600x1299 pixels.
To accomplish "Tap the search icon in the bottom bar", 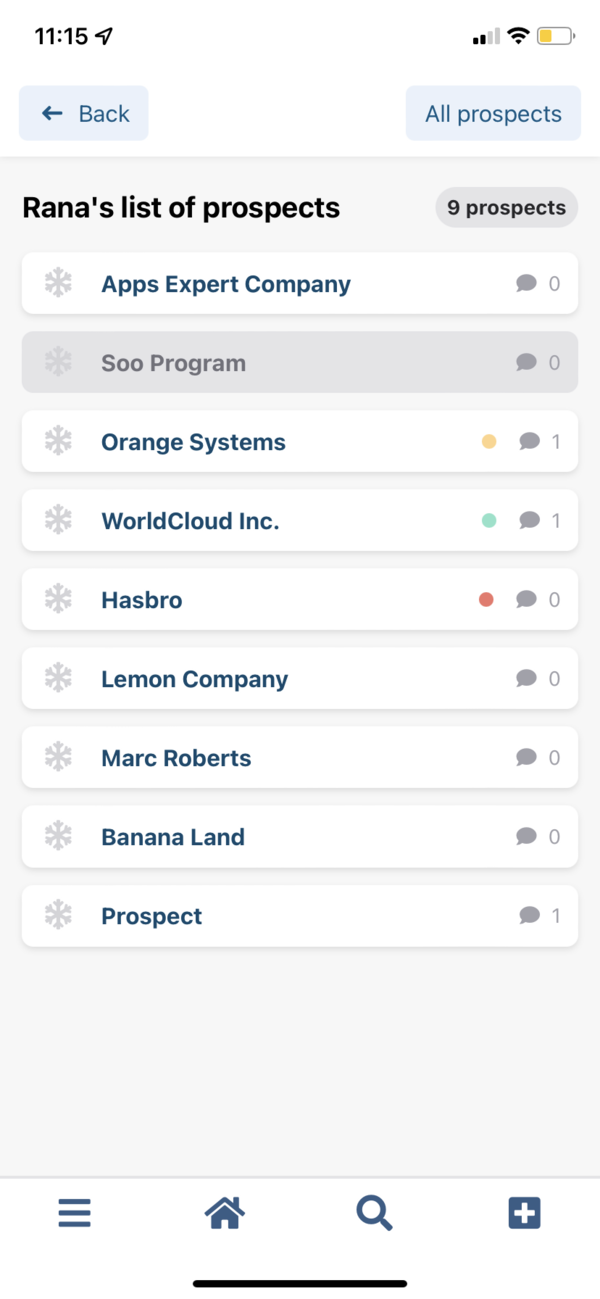I will coord(374,1212).
